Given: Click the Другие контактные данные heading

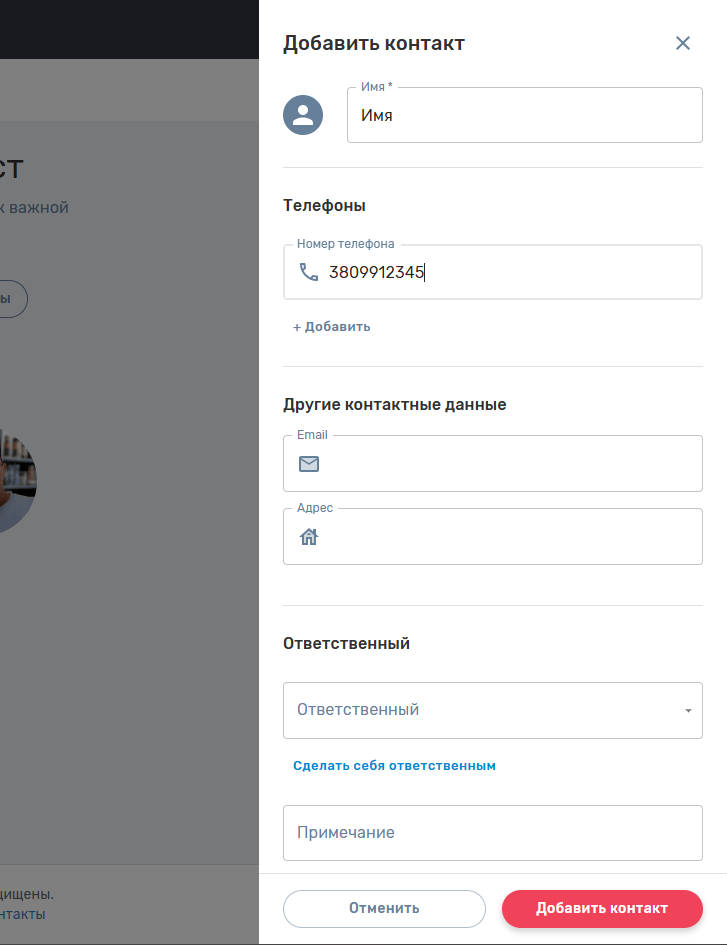Looking at the screenshot, I should pos(394,405).
